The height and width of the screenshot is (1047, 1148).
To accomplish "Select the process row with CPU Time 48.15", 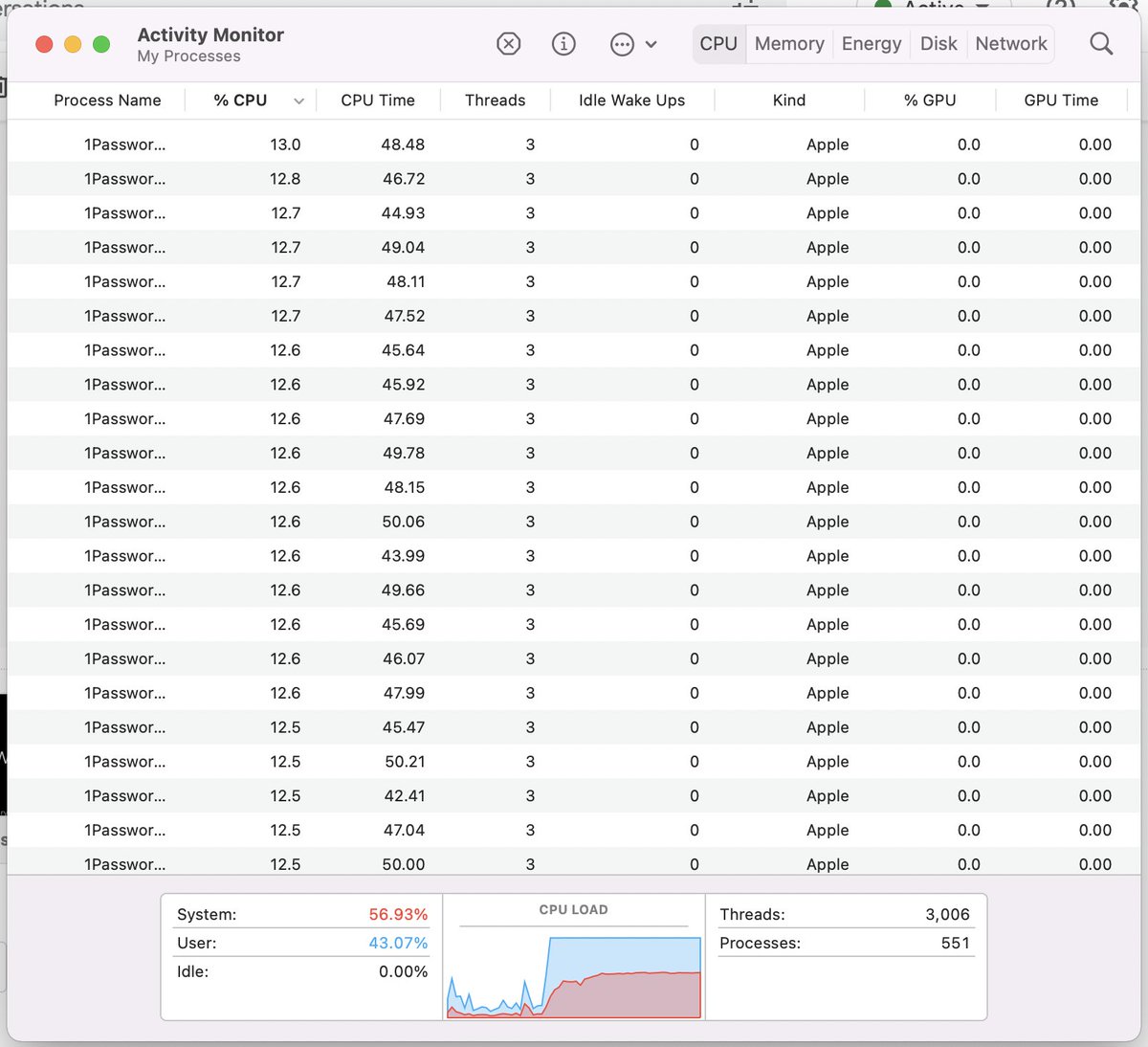I will (574, 488).
